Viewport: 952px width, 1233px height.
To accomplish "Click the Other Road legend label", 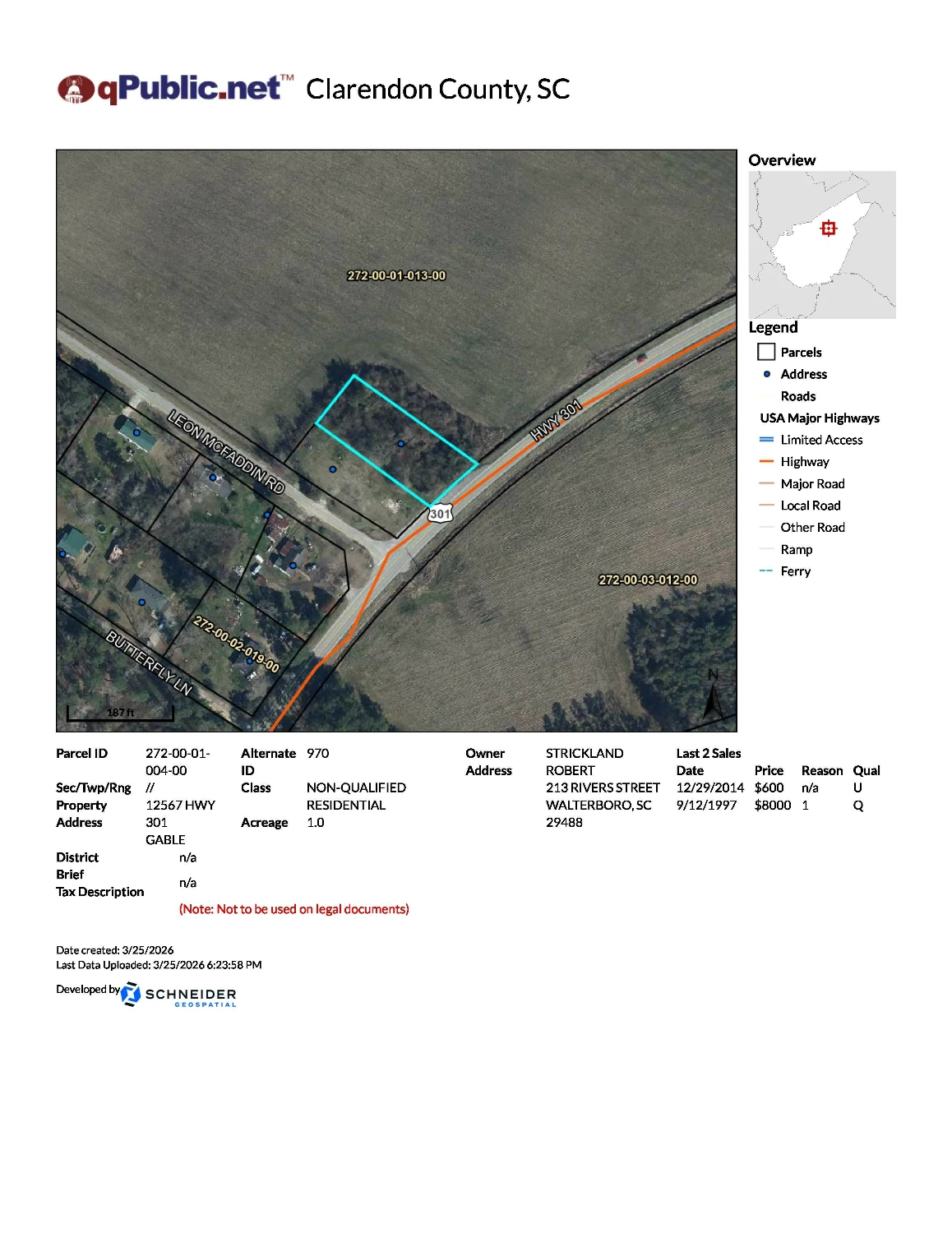I will click(812, 528).
